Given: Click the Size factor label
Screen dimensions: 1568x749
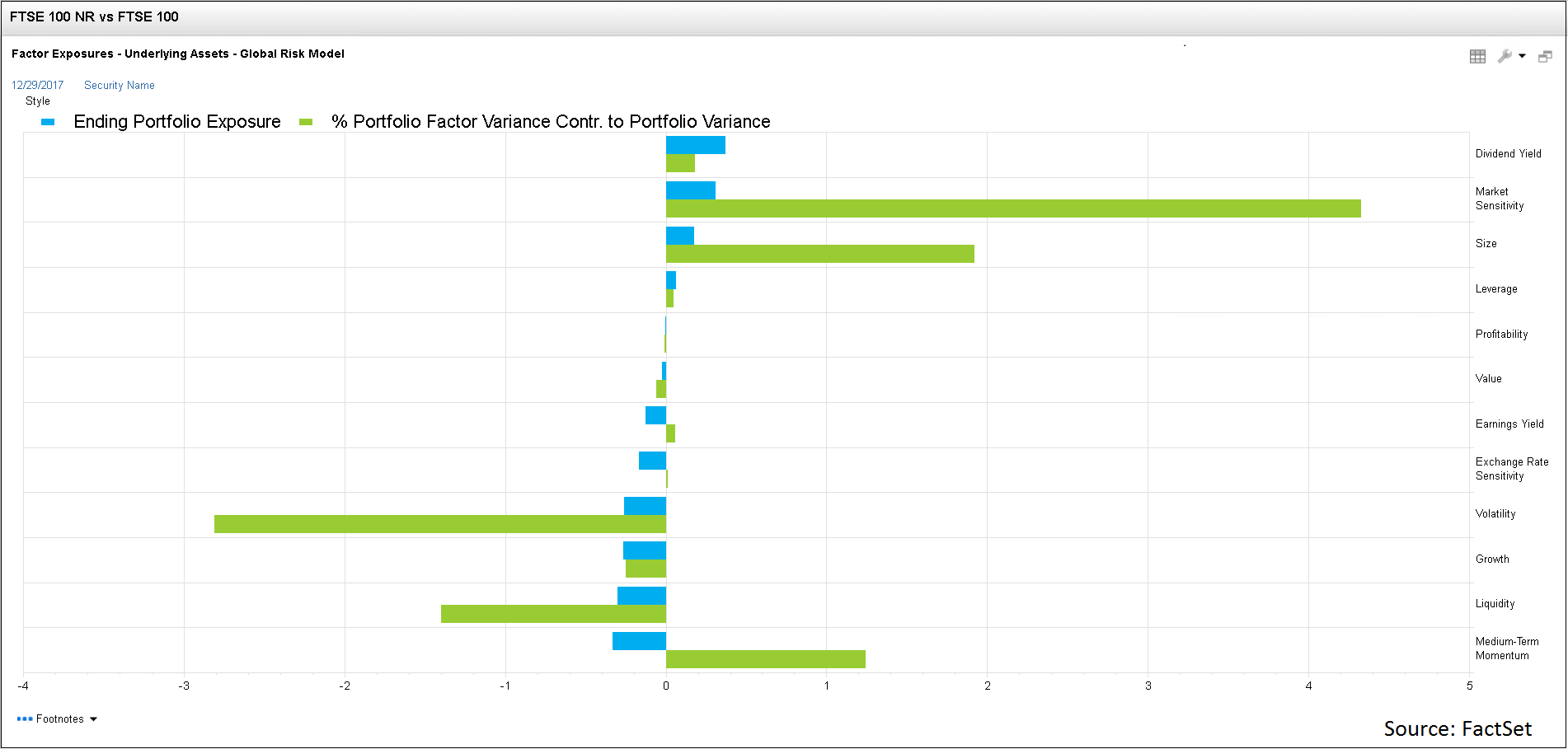Looking at the screenshot, I should click(1486, 243).
